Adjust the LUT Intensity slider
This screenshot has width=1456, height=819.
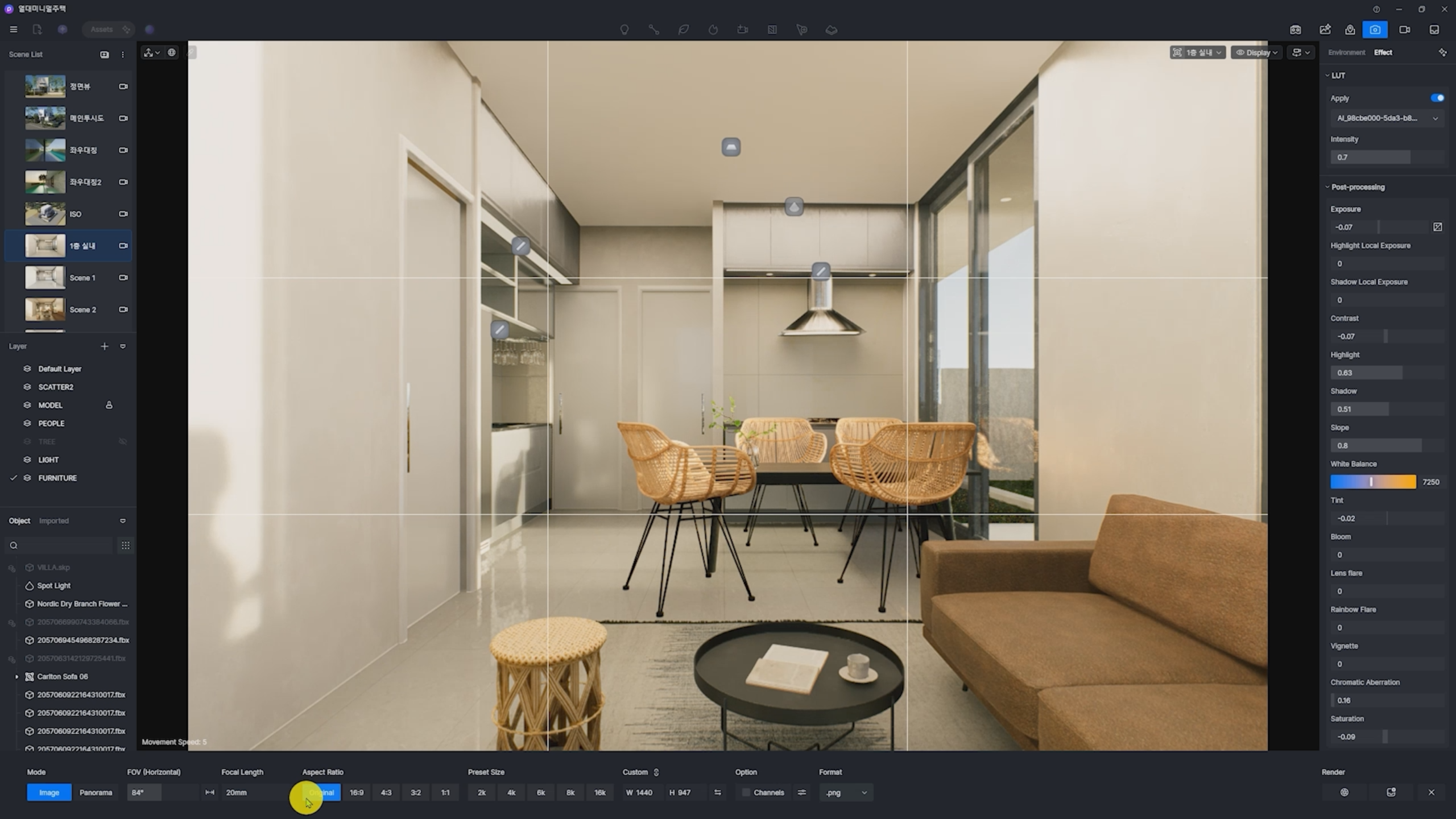coord(1387,157)
